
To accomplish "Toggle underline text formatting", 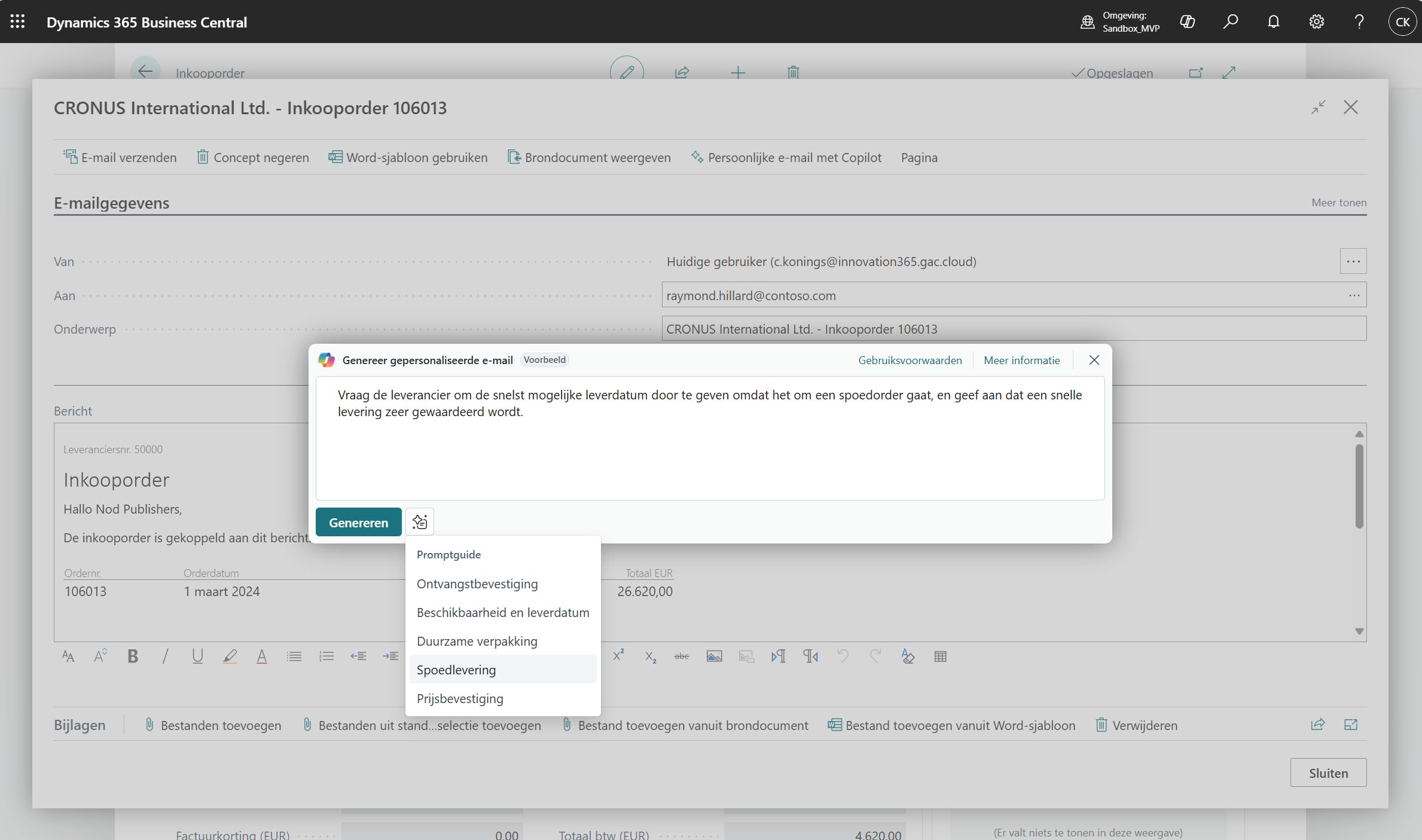I will 197,656.
